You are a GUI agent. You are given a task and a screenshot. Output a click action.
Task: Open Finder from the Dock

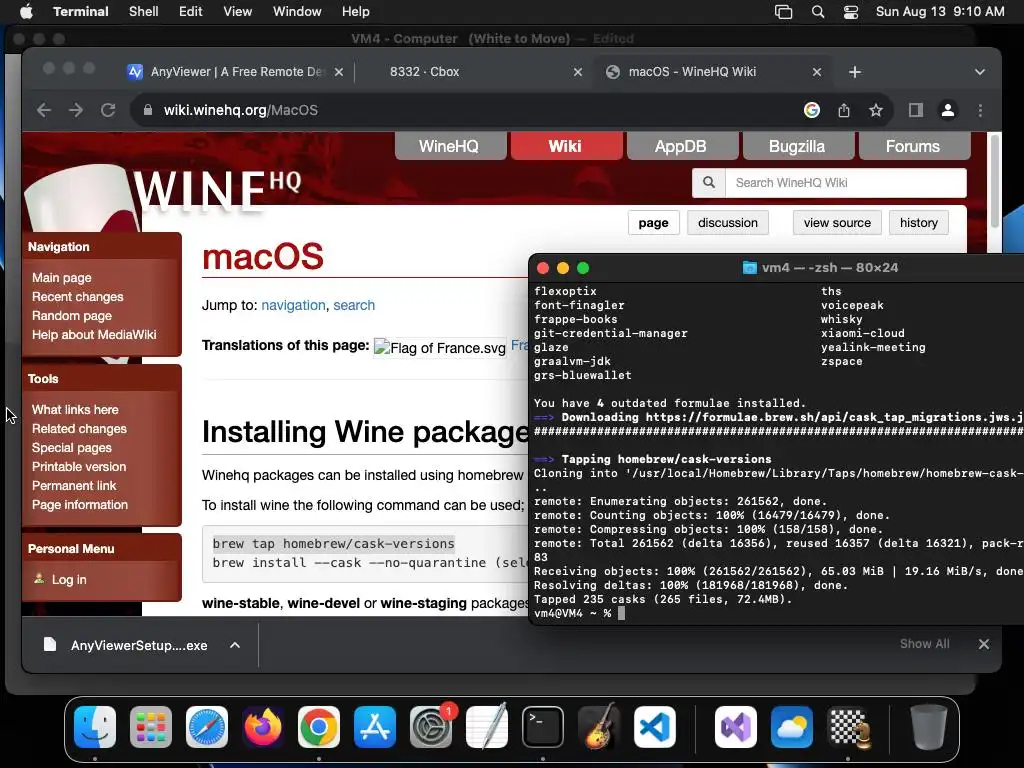coord(95,727)
